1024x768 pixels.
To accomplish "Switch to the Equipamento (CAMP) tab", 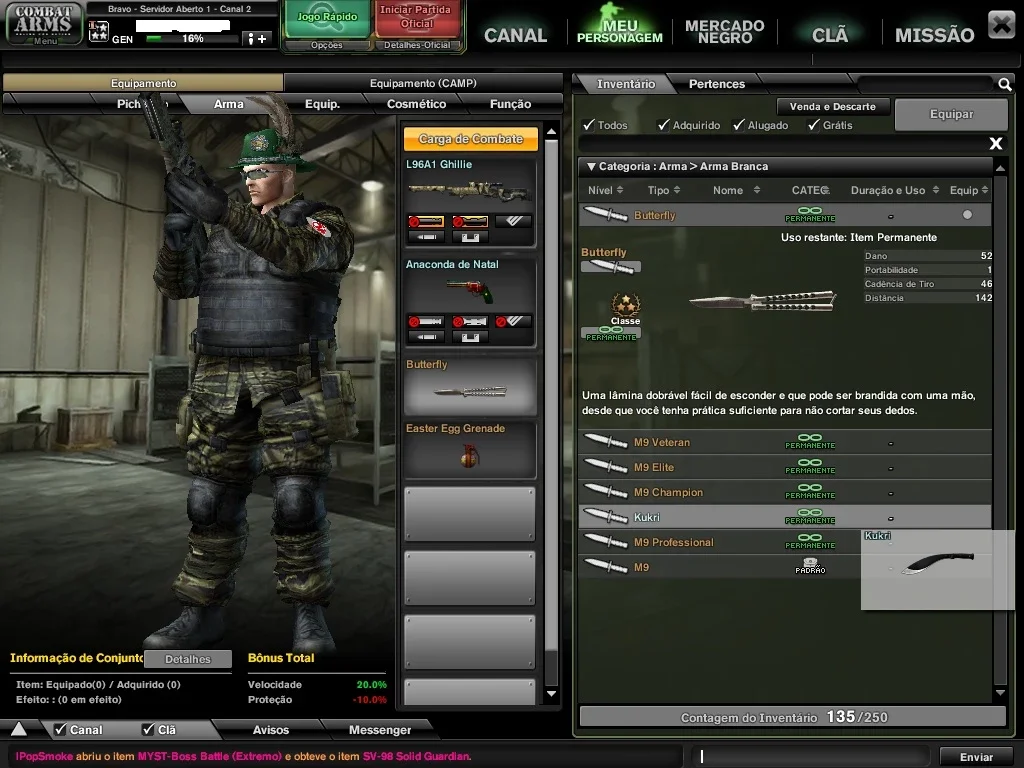I will 423,83.
